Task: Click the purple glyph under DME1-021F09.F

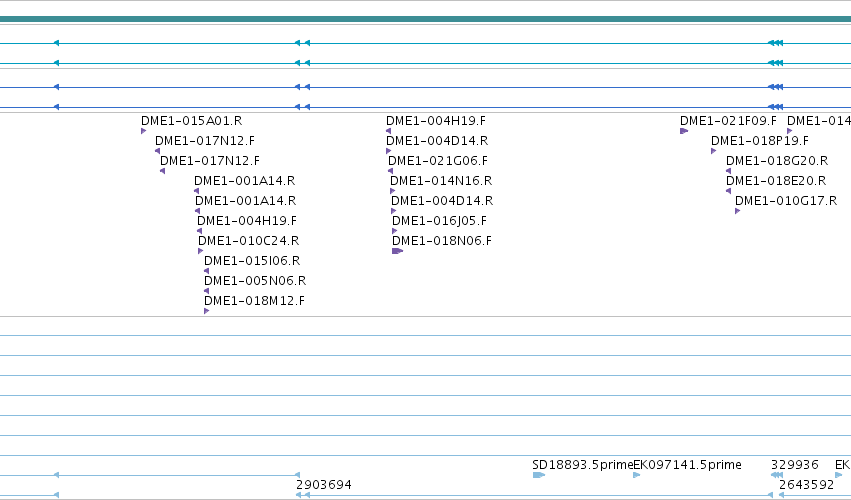Action: point(684,131)
